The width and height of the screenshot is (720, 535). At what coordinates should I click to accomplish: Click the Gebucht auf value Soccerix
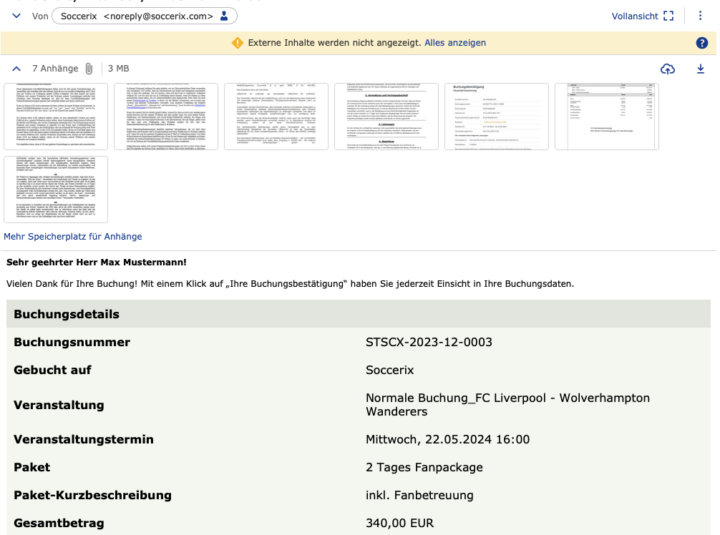pos(390,370)
